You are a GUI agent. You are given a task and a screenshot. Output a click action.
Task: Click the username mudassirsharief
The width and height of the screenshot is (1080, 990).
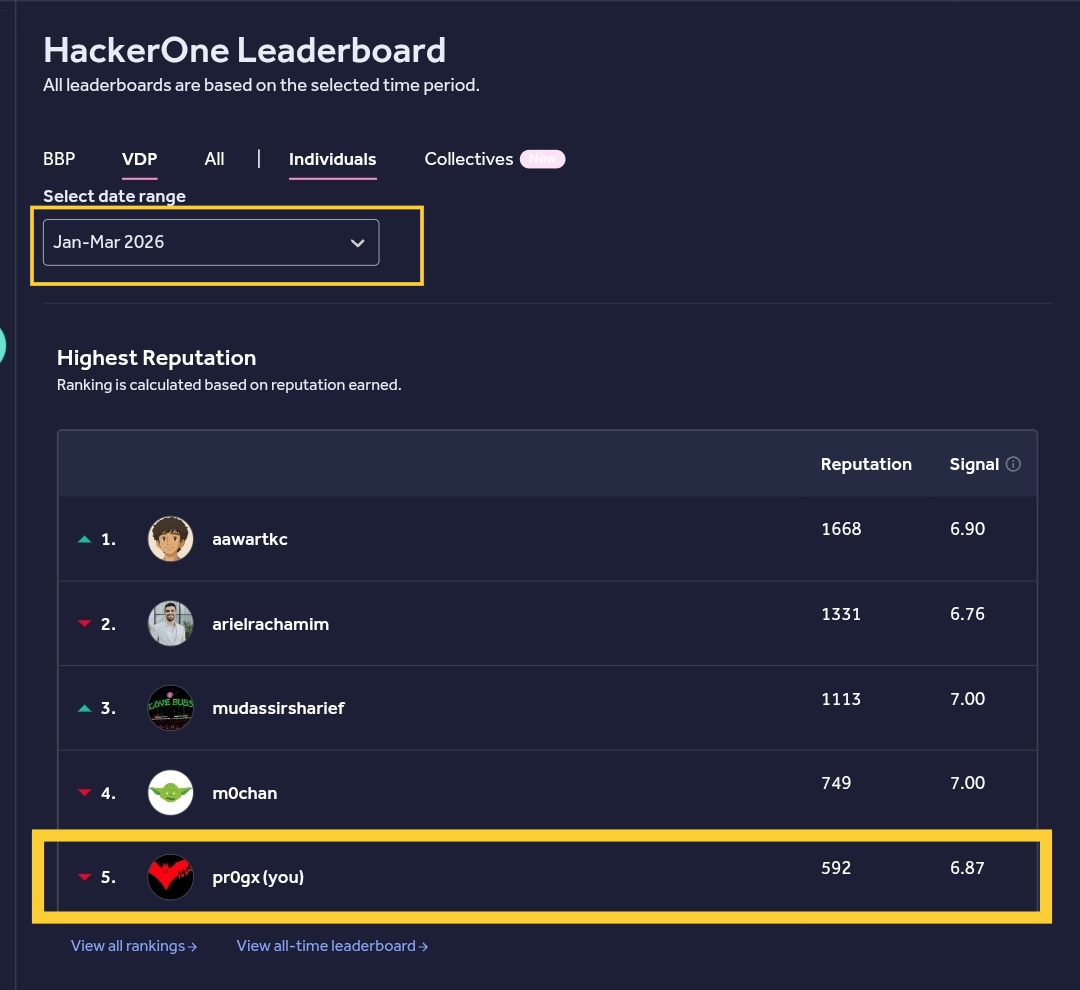278,708
